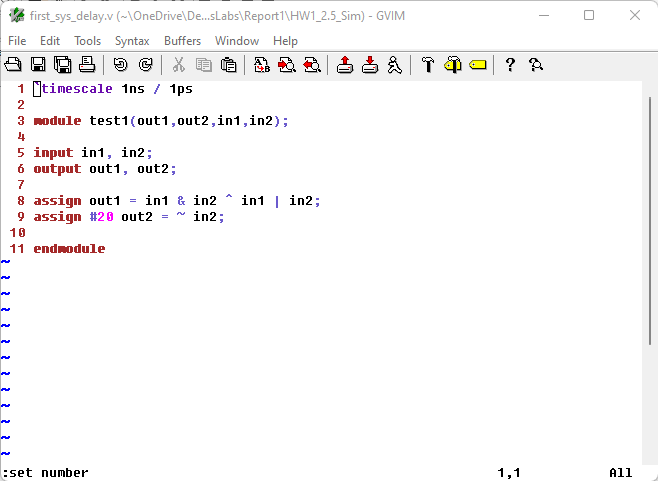
Task: Expand the Window menu
Action: tap(237, 41)
